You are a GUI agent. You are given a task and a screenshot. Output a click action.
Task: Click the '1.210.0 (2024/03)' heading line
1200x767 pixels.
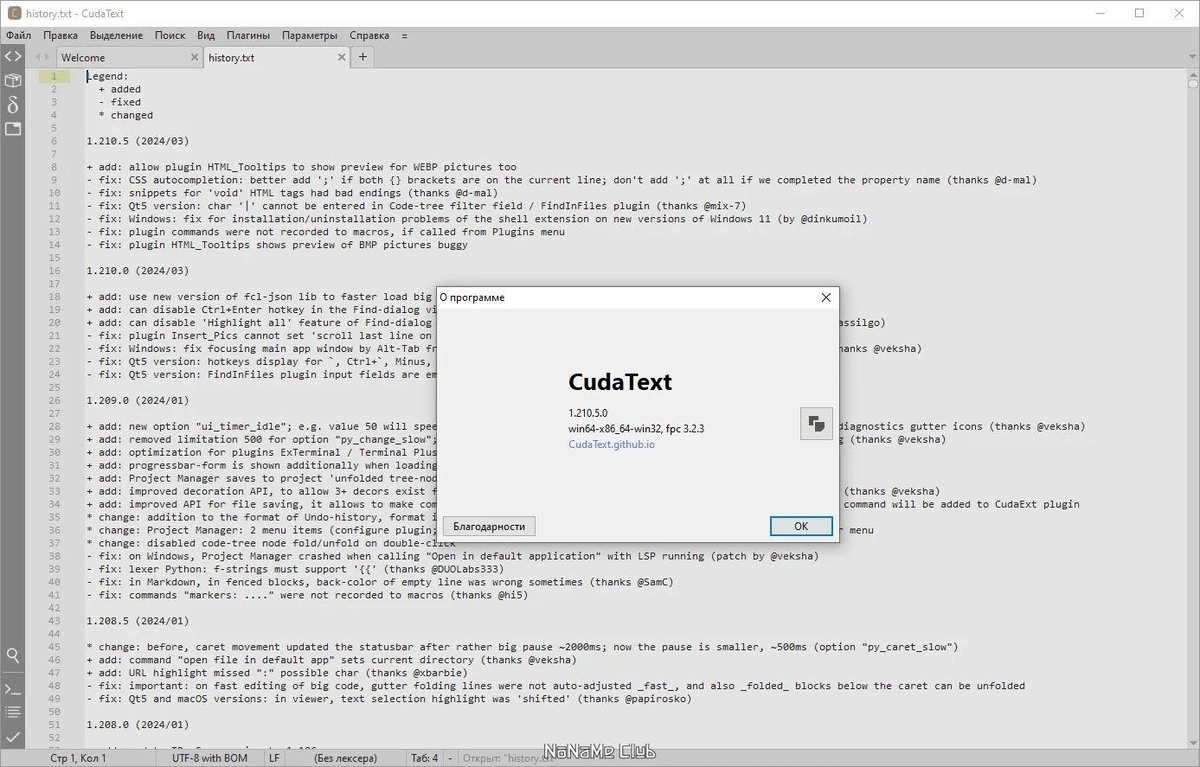137,271
